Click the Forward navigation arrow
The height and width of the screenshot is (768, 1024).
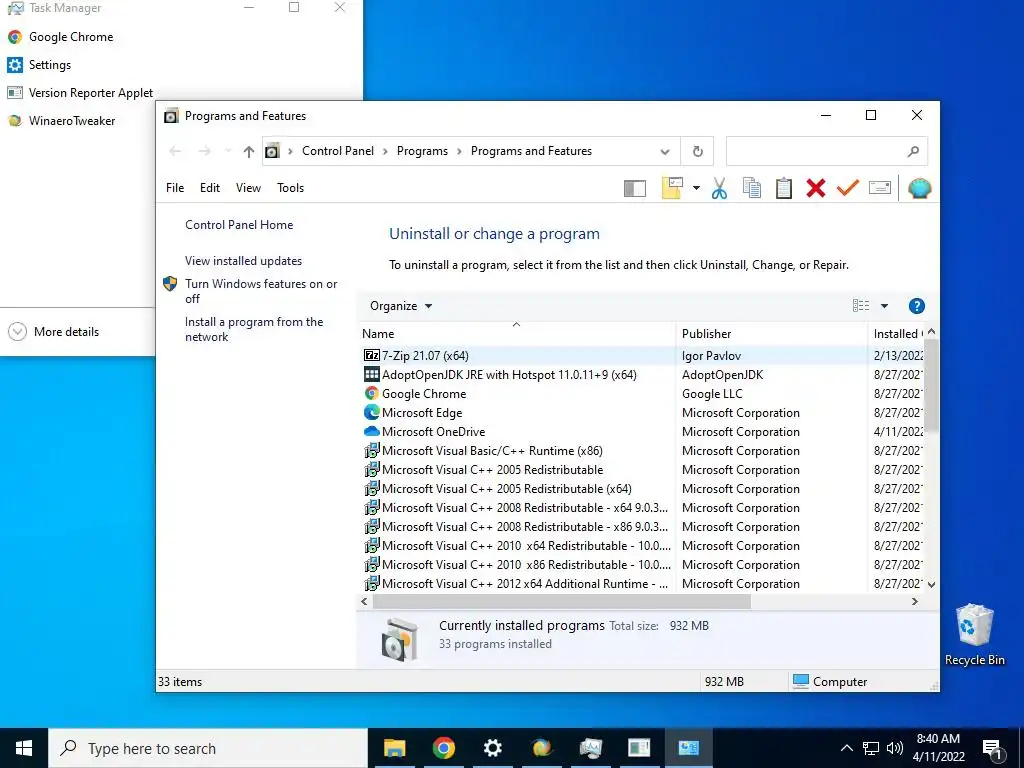(204, 152)
